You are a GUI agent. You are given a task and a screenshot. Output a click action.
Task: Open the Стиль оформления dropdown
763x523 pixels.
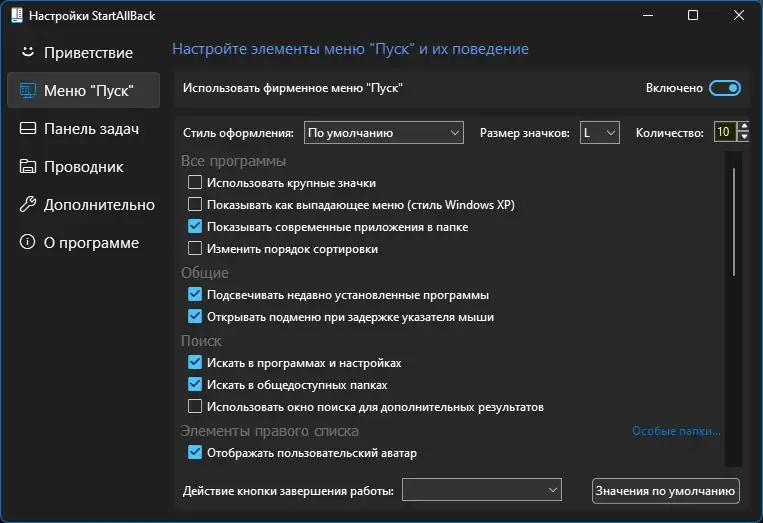pyautogui.click(x=383, y=132)
